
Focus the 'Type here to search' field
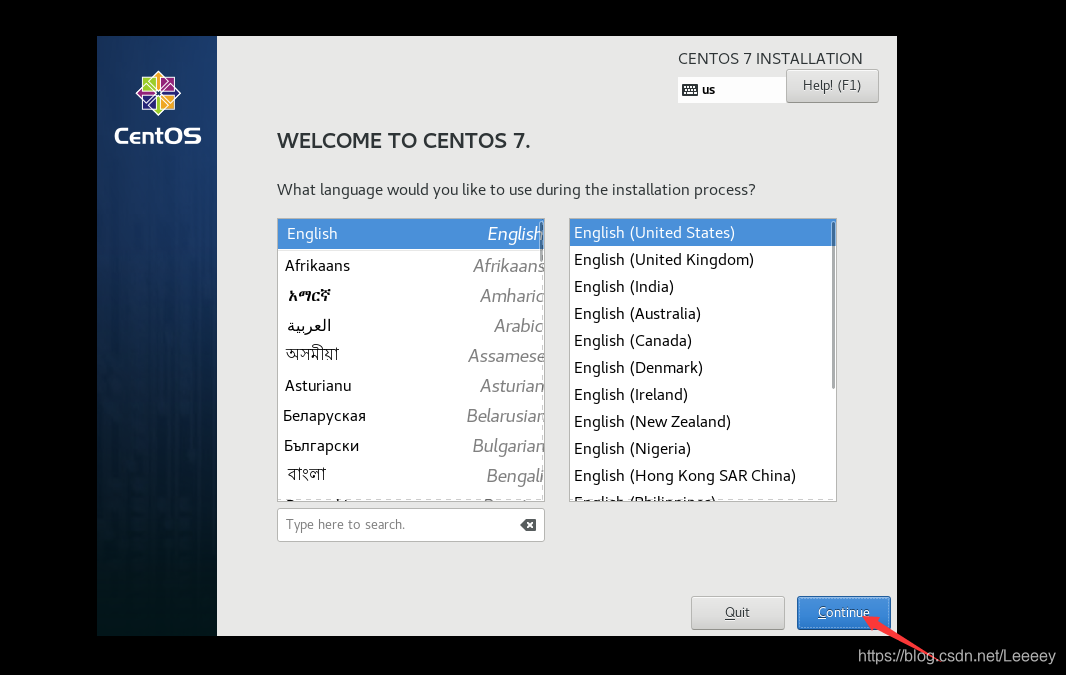411,525
